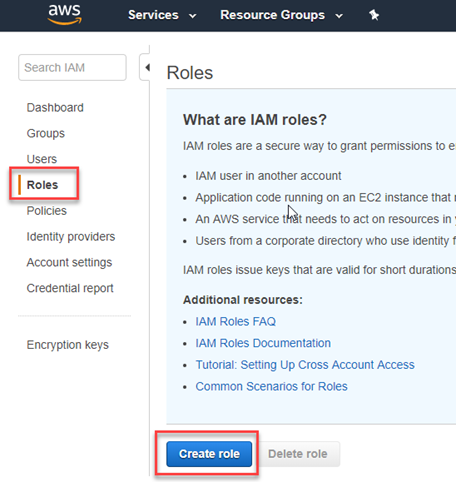
Task: Navigate to Identity providers
Action: 71,236
